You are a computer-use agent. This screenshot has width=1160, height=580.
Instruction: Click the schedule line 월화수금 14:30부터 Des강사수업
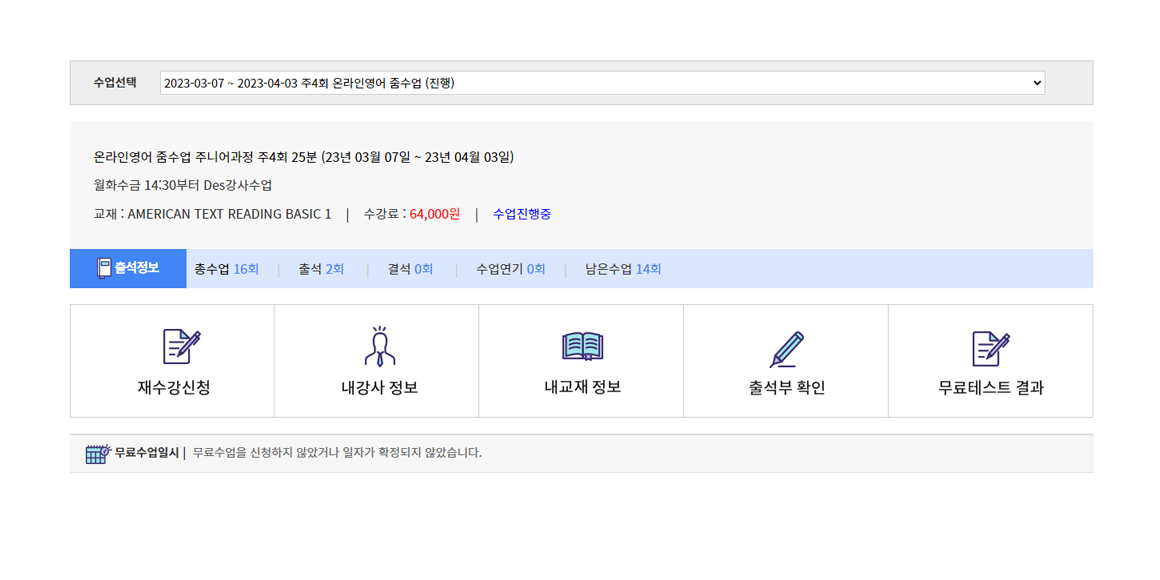coord(183,185)
